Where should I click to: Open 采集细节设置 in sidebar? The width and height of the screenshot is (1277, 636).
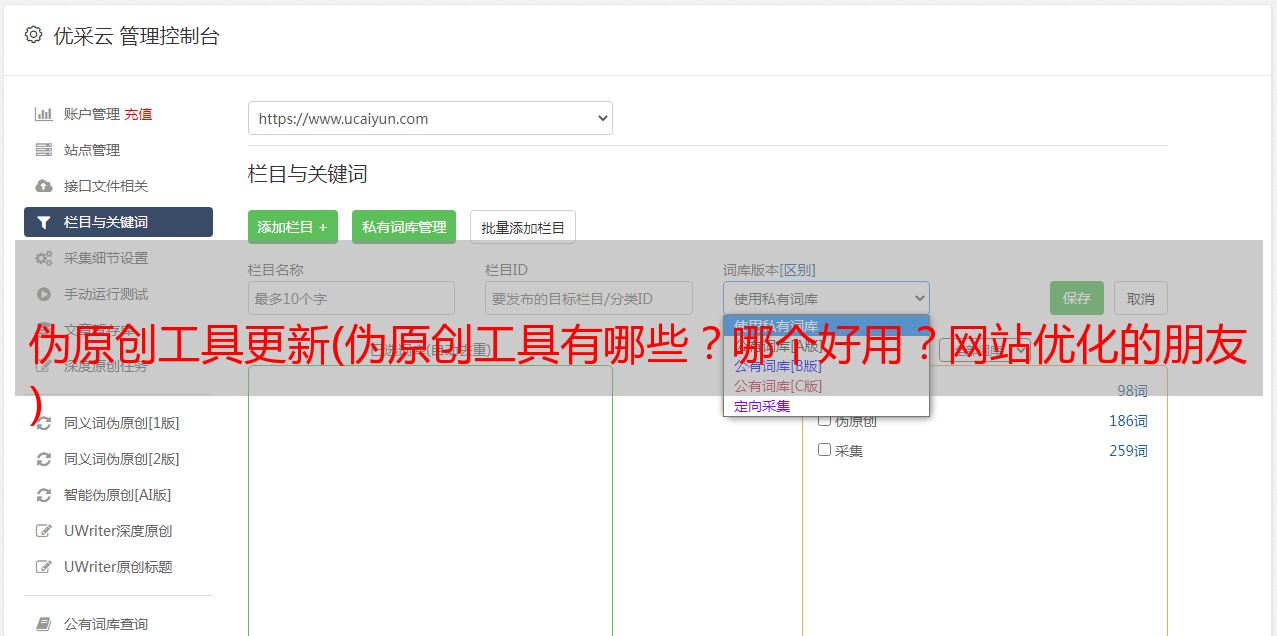point(106,258)
